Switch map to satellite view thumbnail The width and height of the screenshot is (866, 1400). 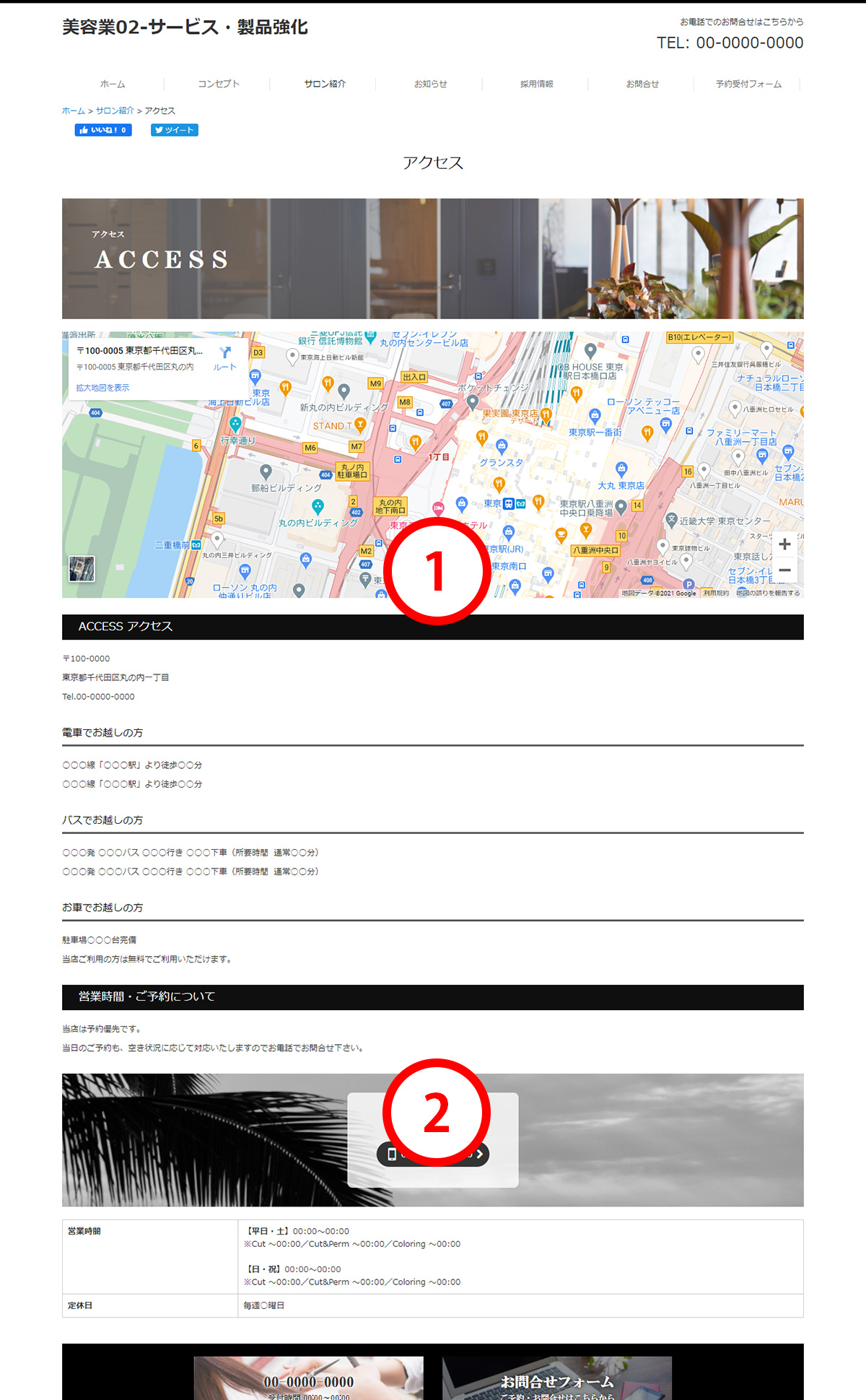point(82,568)
